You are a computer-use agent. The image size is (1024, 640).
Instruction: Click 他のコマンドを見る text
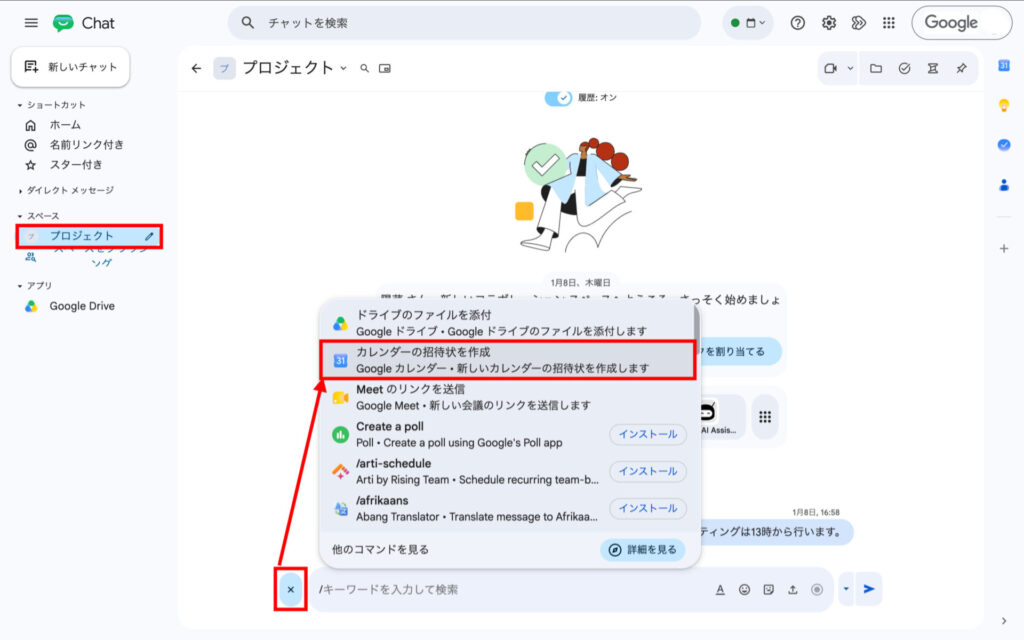tap(380, 550)
